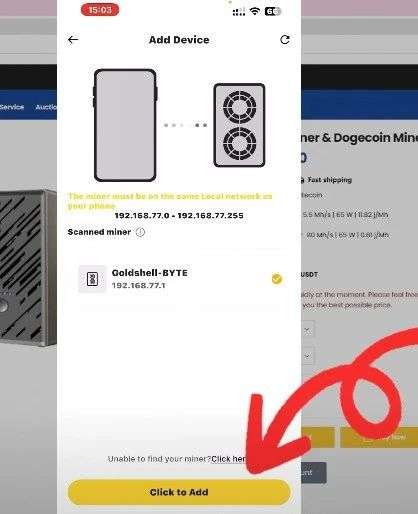This screenshot has height=514, width=418.
Task: Toggle the yellow checkmark for Goldshell-BYTE
Action: (277, 279)
